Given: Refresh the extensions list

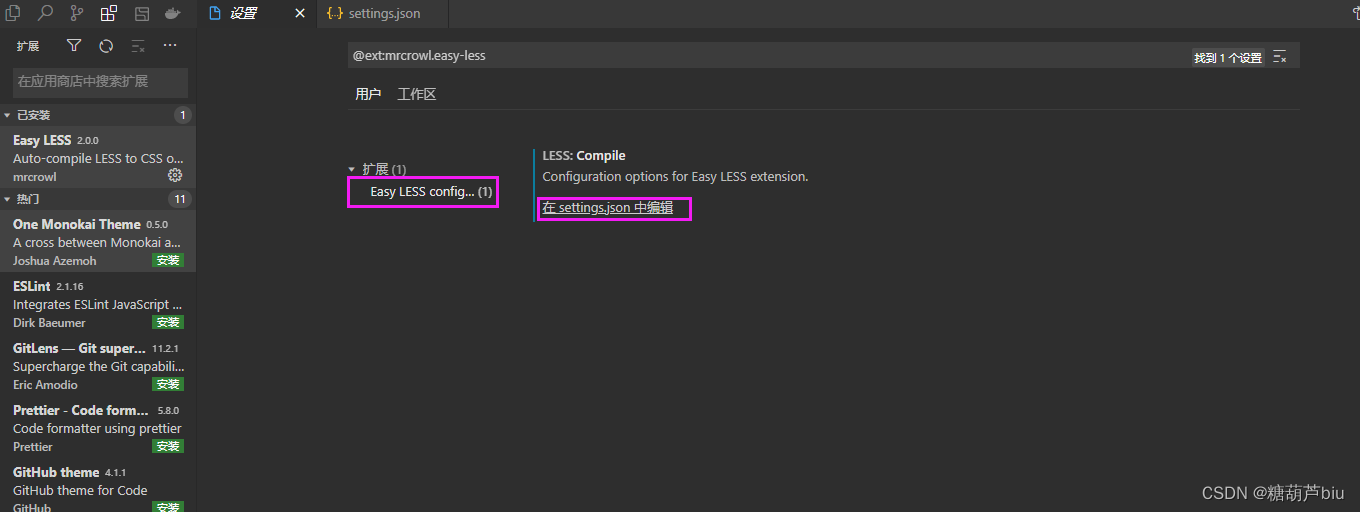Looking at the screenshot, I should click(x=106, y=46).
